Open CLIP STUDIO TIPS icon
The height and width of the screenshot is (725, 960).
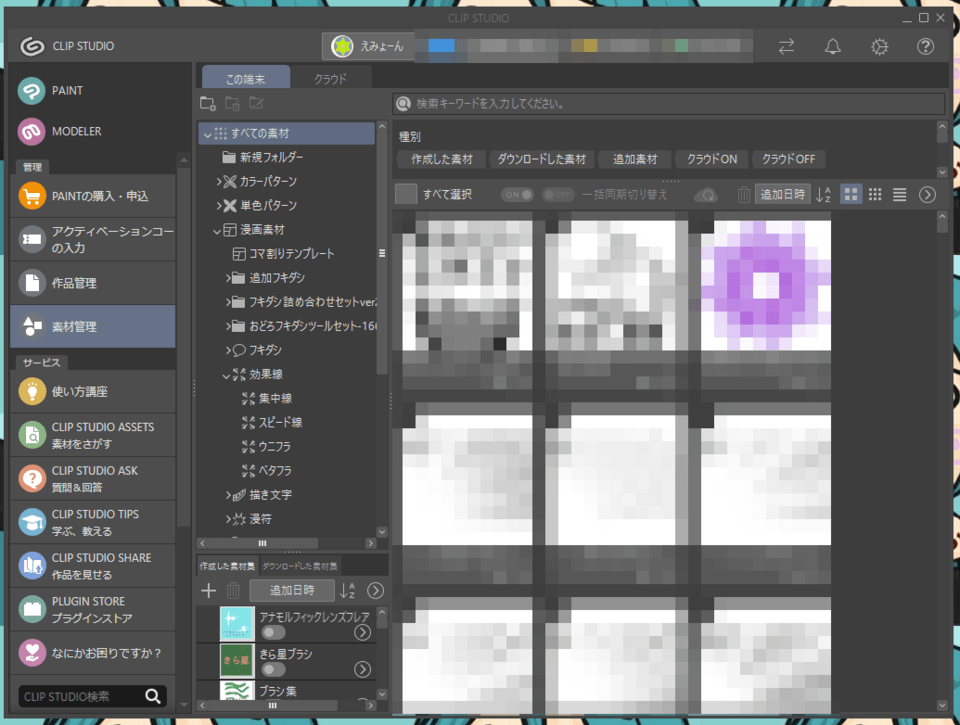[x=32, y=522]
